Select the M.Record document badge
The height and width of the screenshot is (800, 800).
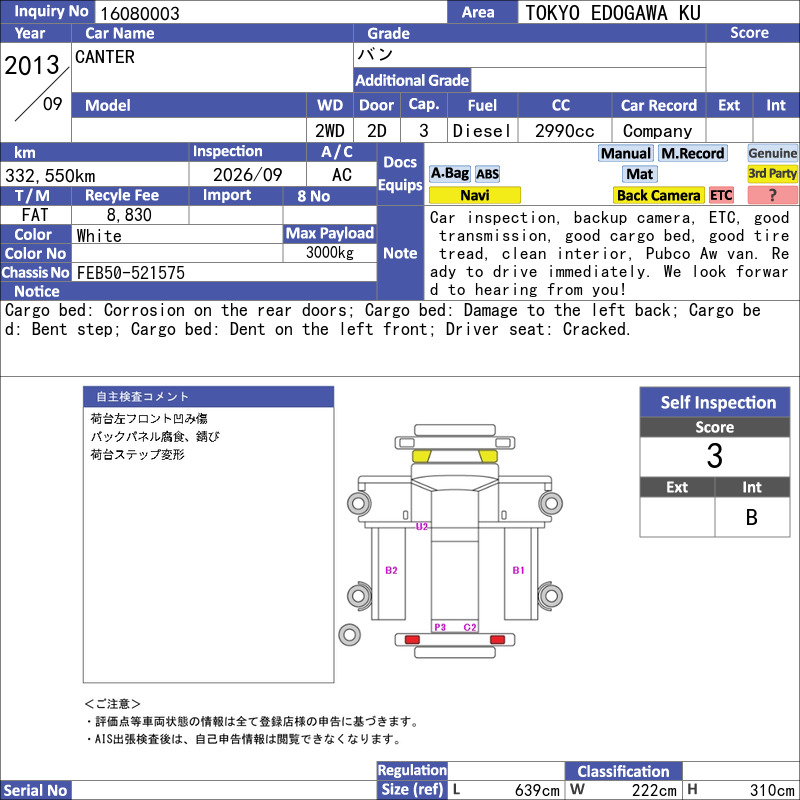(x=692, y=153)
